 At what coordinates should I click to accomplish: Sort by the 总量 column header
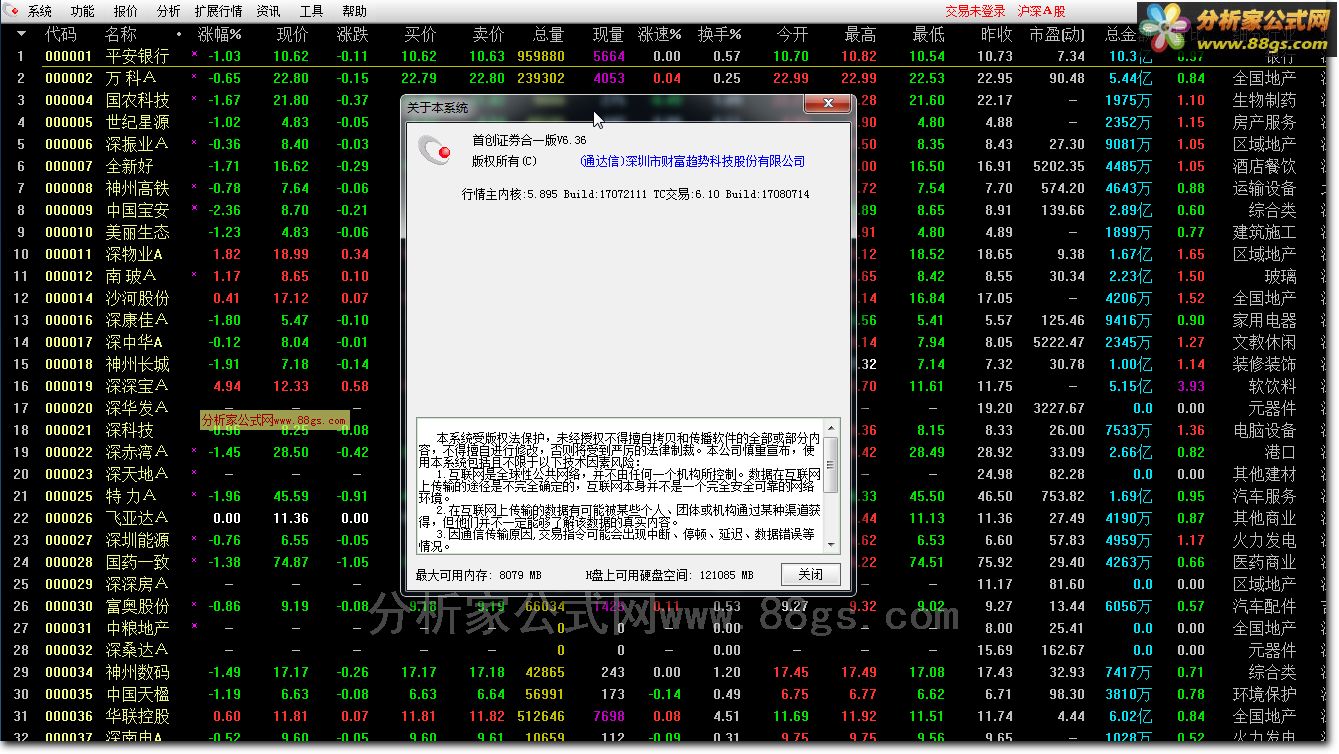(x=548, y=34)
